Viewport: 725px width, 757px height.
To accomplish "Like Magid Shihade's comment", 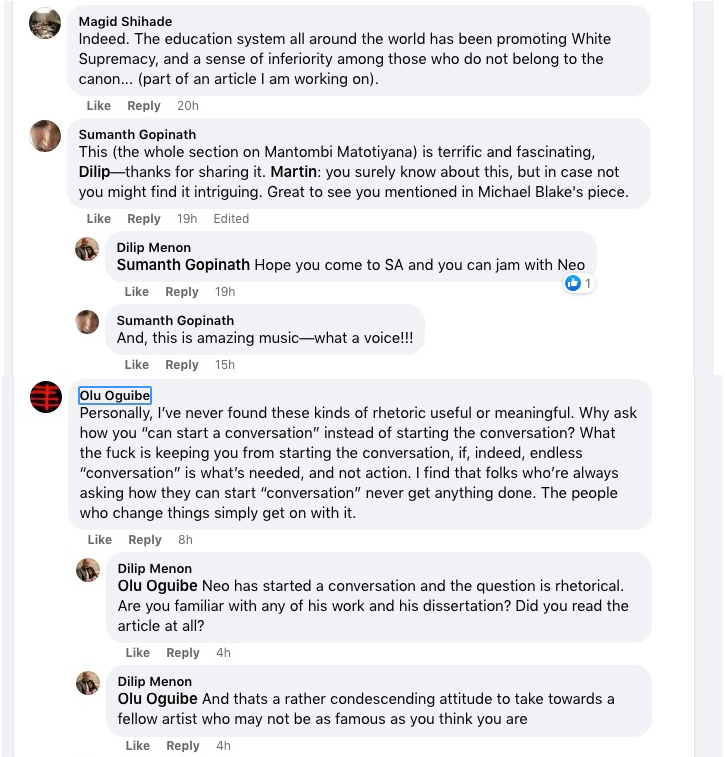I will pyautogui.click(x=99, y=106).
